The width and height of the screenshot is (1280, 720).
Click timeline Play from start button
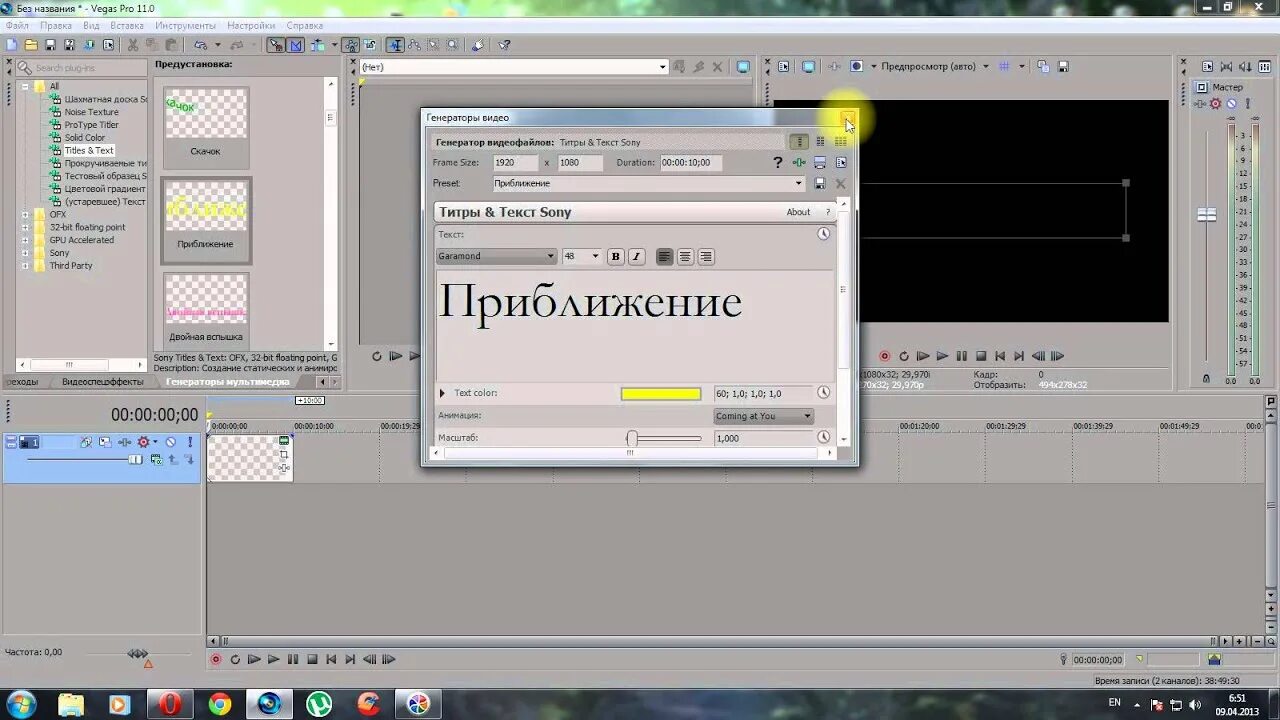click(x=254, y=659)
